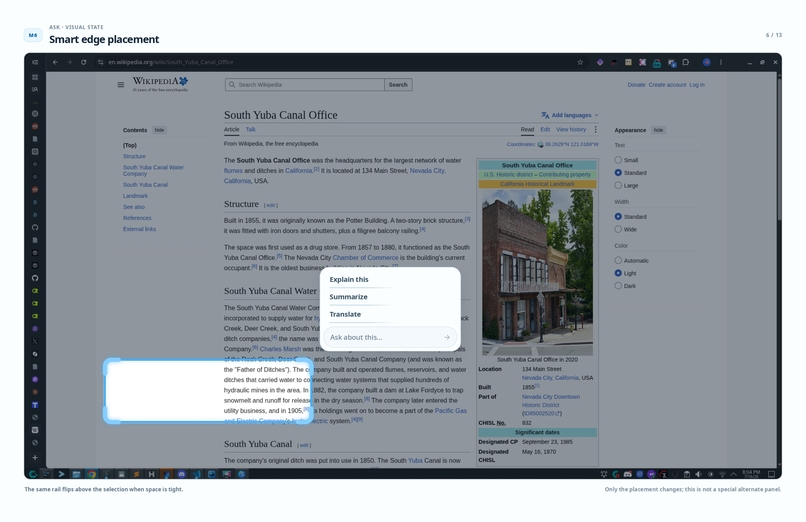Viewport: 806px width, 522px height.
Task: Click the coordinates globe icon
Action: tap(540, 144)
